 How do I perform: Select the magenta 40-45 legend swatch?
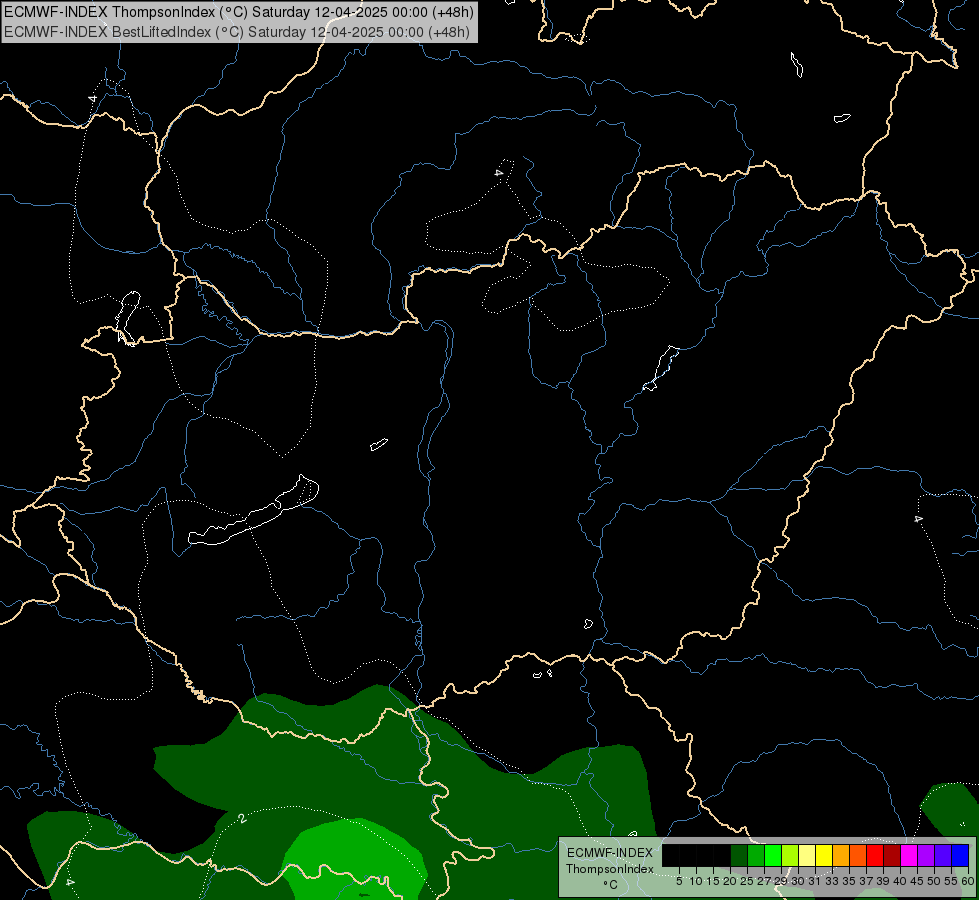909,855
